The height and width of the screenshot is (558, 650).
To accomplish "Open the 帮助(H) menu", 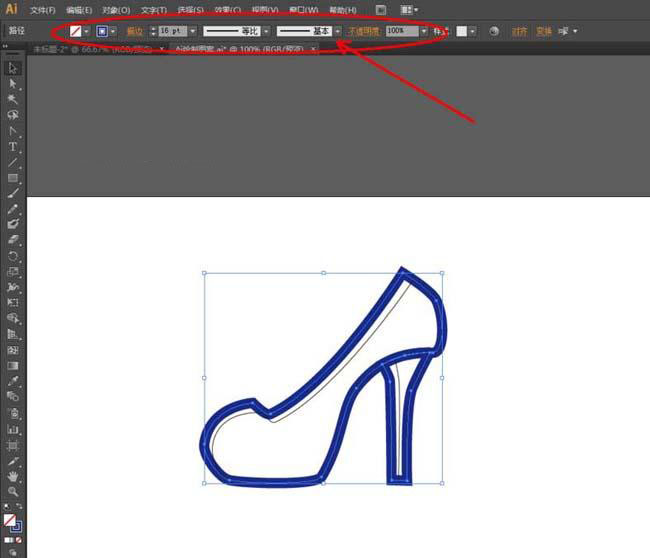I will pos(343,10).
